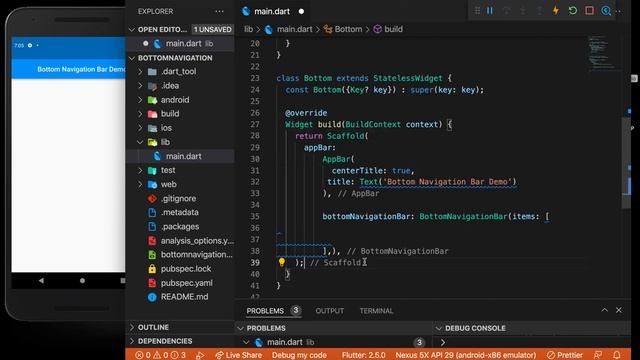
Task: Click the unsaved dot on main.dart tab
Action: point(301,11)
